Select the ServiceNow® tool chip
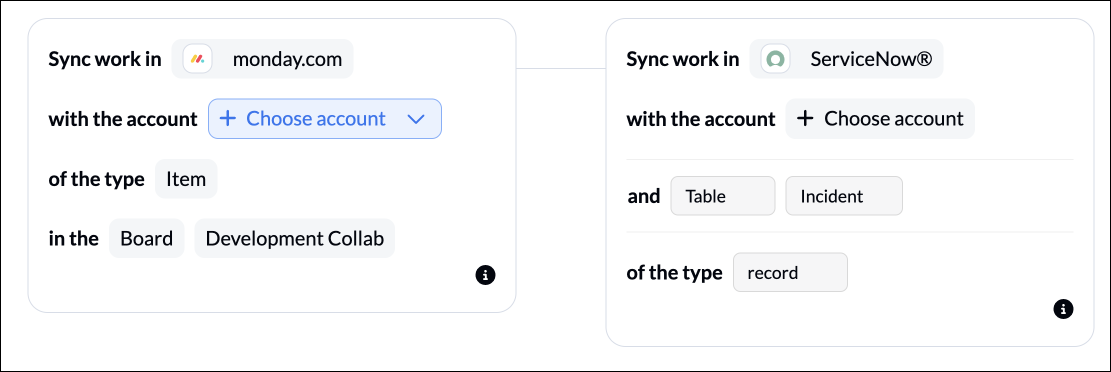Screen dimensions: 1111x372 (846, 59)
